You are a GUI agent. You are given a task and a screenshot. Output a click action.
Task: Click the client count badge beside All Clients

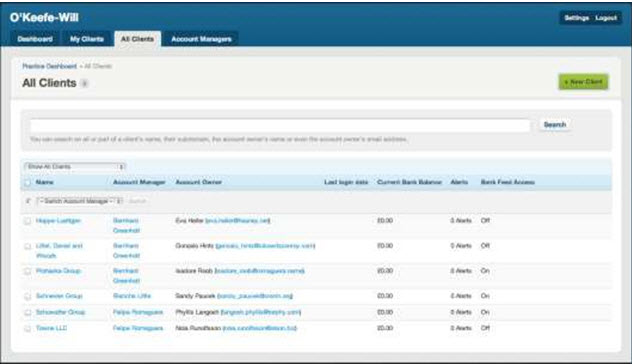pos(84,83)
